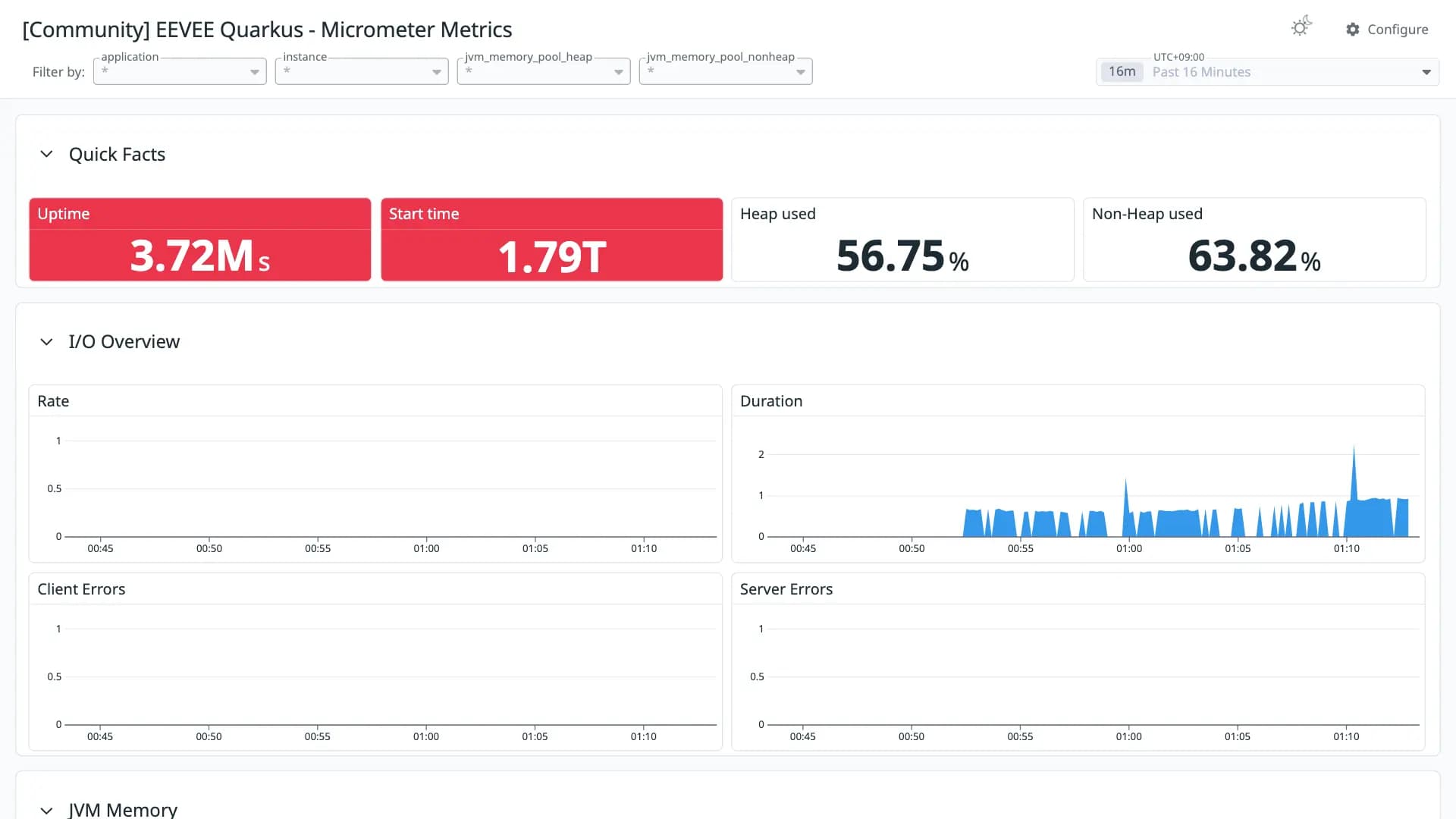Click the 16m time badge
The height and width of the screenshot is (819, 1456).
[x=1122, y=72]
